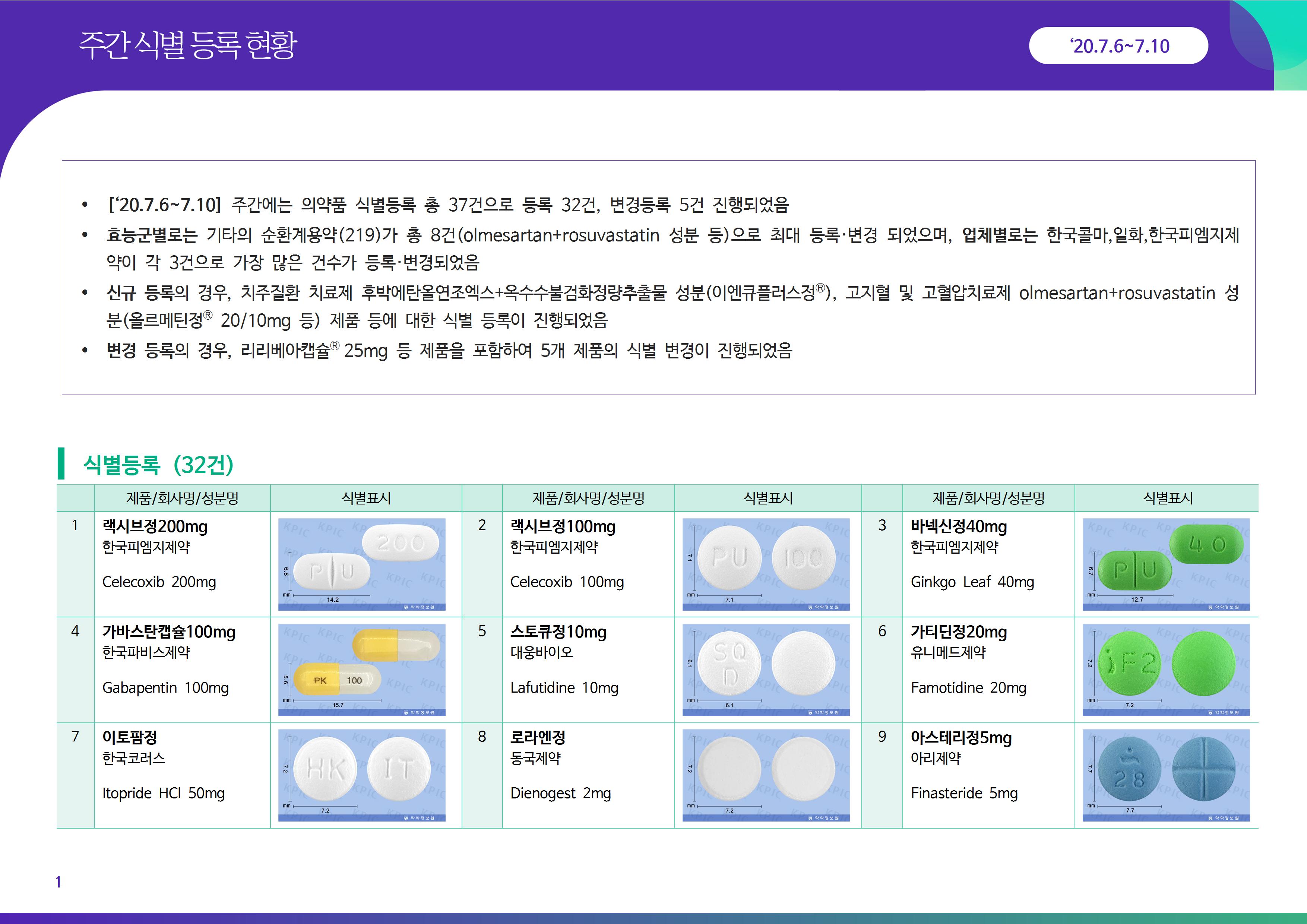The width and height of the screenshot is (1307, 924).
Task: Click the 랙시브정200mg pill image
Action: [x=361, y=564]
